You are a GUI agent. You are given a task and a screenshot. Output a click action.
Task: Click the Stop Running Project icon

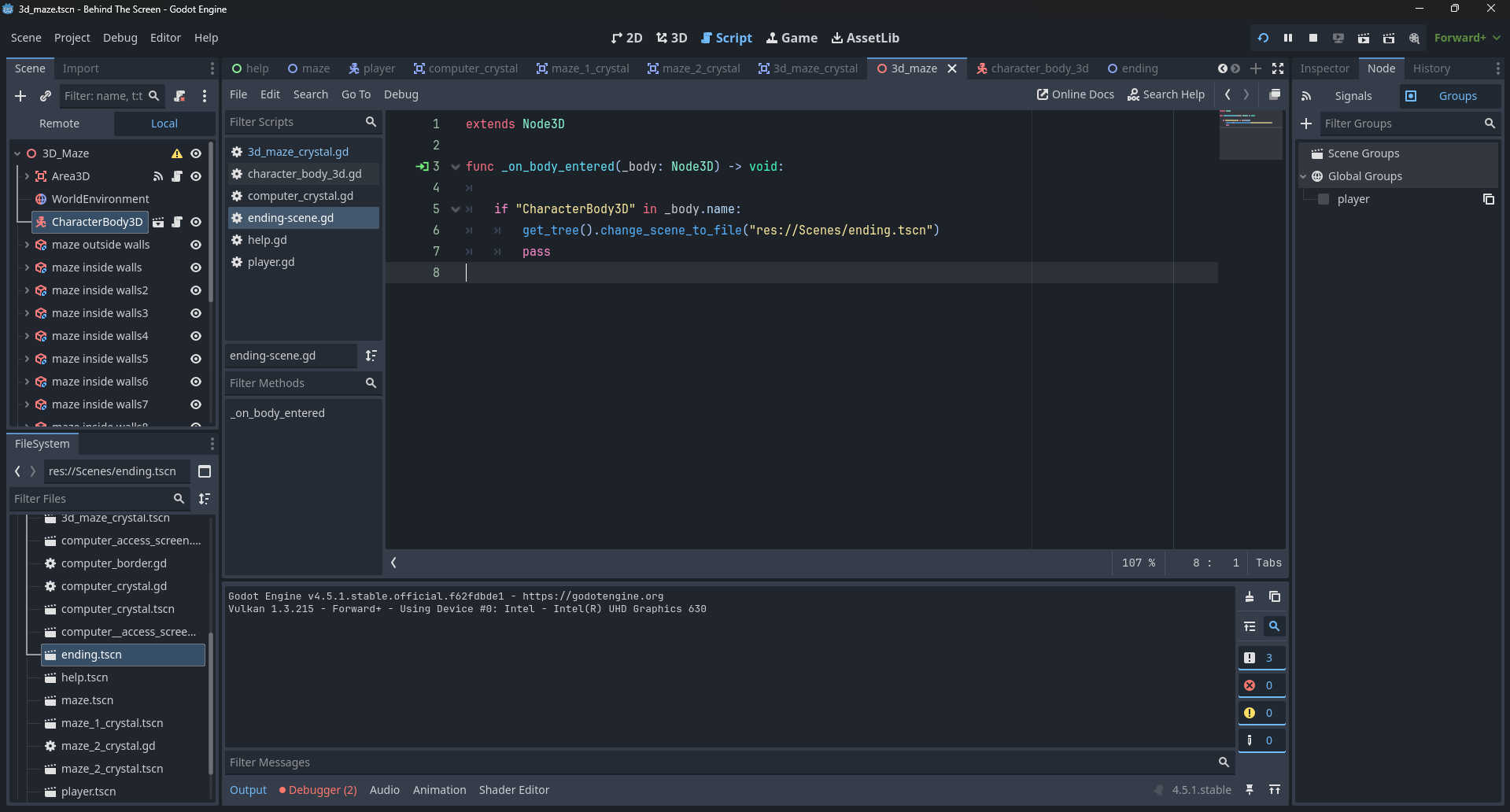coord(1313,38)
